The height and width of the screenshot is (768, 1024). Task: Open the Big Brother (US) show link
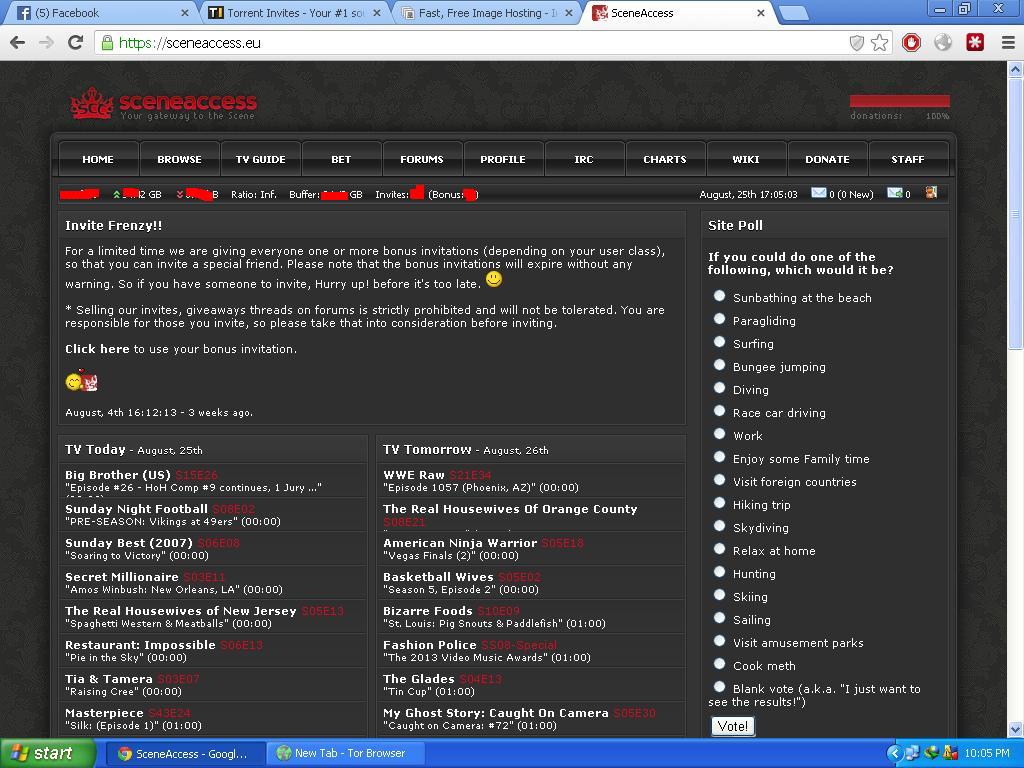(x=118, y=475)
